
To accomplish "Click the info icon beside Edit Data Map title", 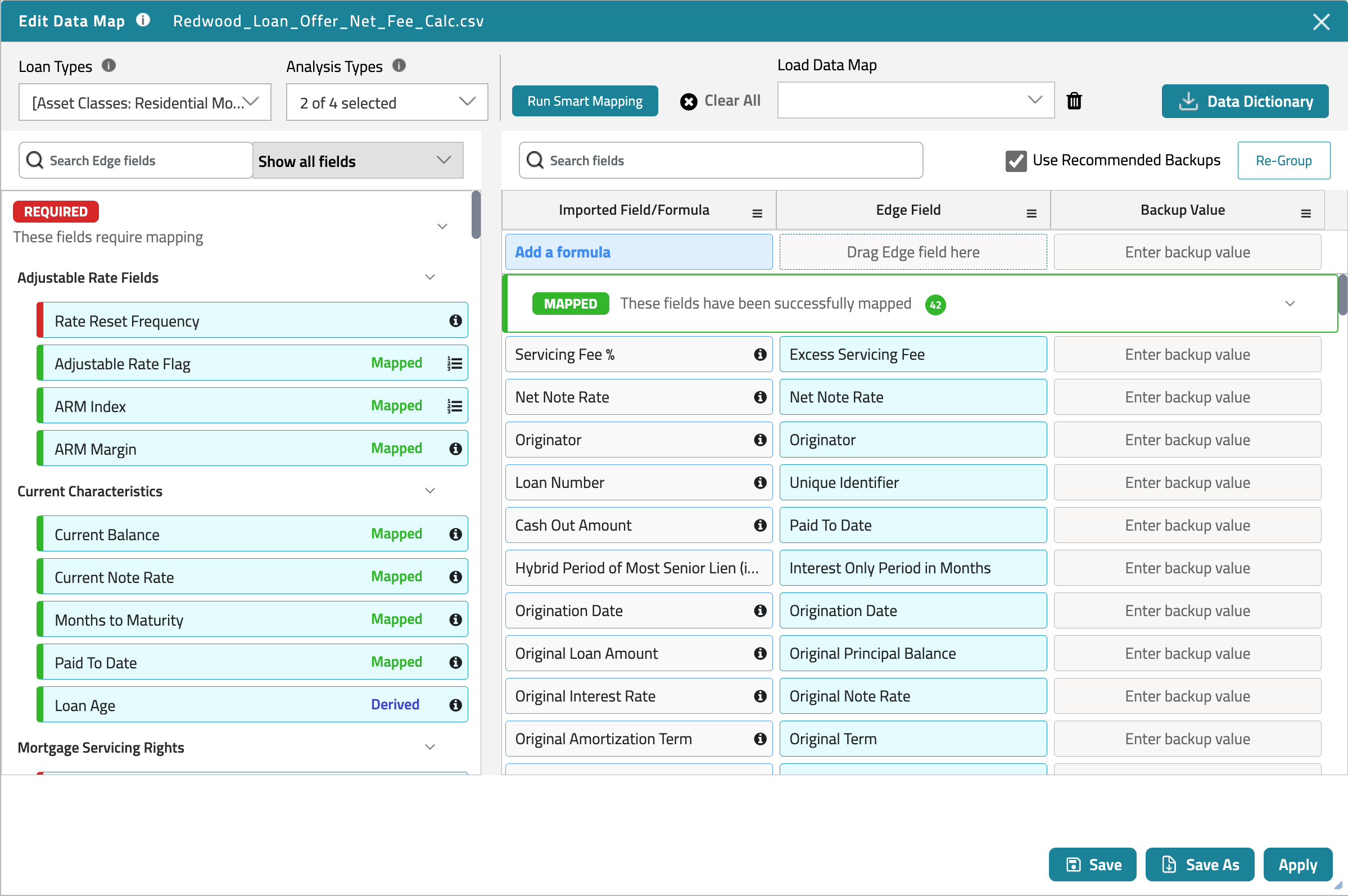I will 142,20.
